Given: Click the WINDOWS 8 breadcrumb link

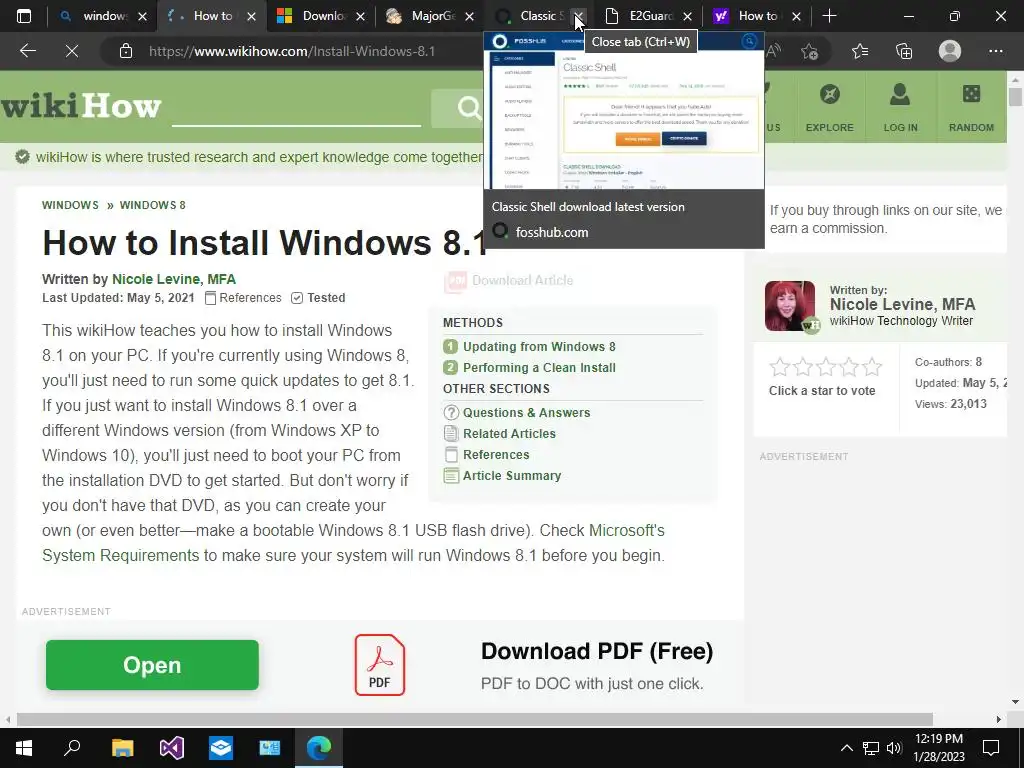Looking at the screenshot, I should [152, 205].
